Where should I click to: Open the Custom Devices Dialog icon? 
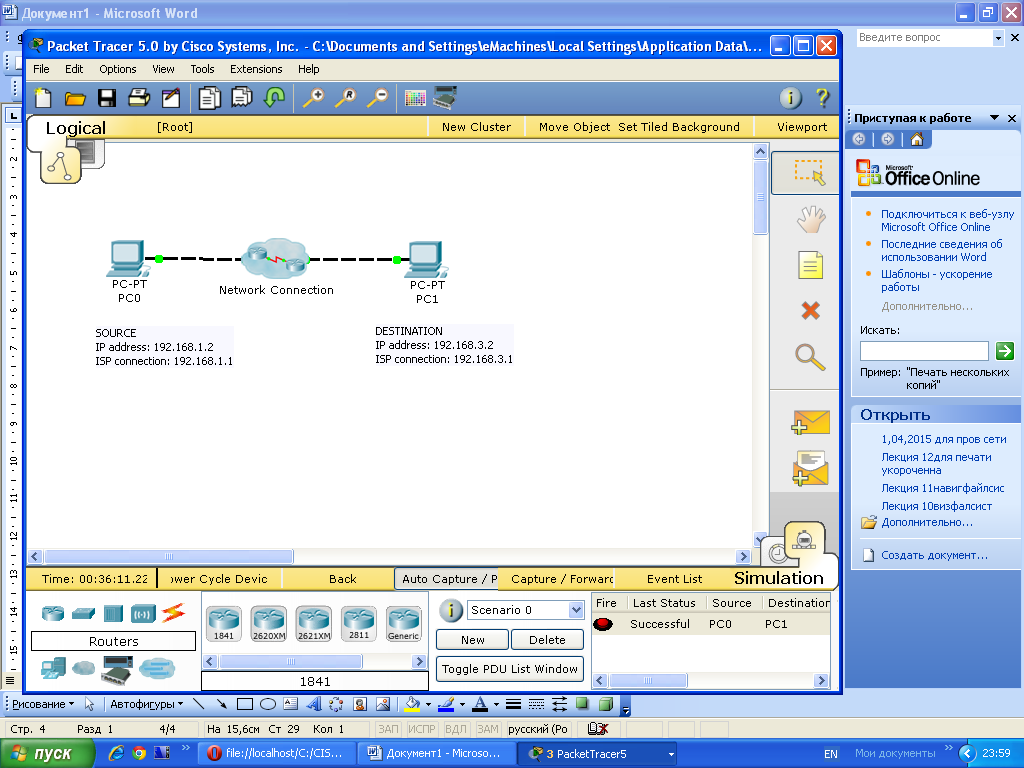[x=445, y=97]
